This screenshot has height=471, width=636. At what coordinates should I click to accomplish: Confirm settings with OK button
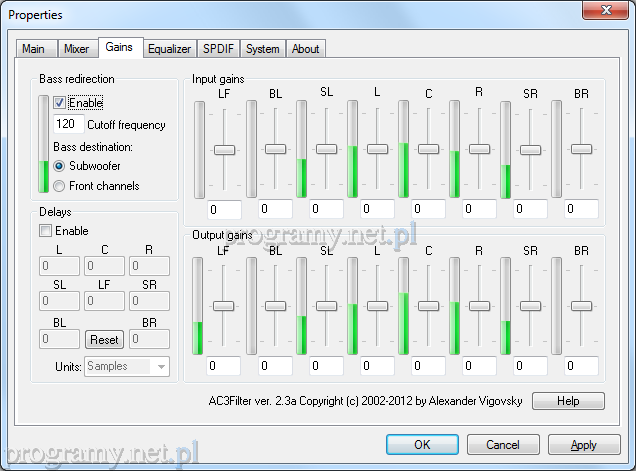click(x=422, y=445)
